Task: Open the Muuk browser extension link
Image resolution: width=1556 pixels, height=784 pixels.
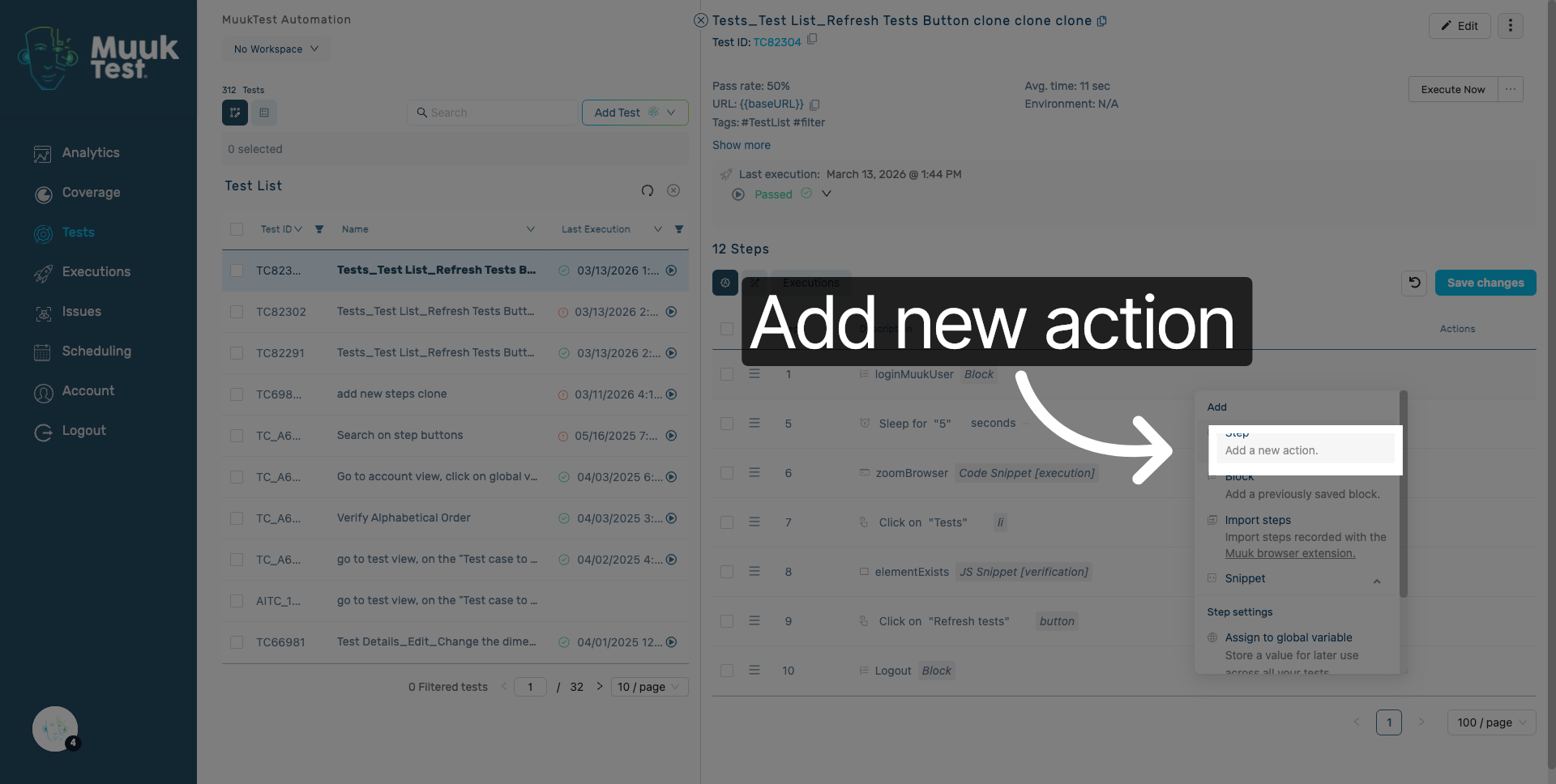Action: point(1290,553)
